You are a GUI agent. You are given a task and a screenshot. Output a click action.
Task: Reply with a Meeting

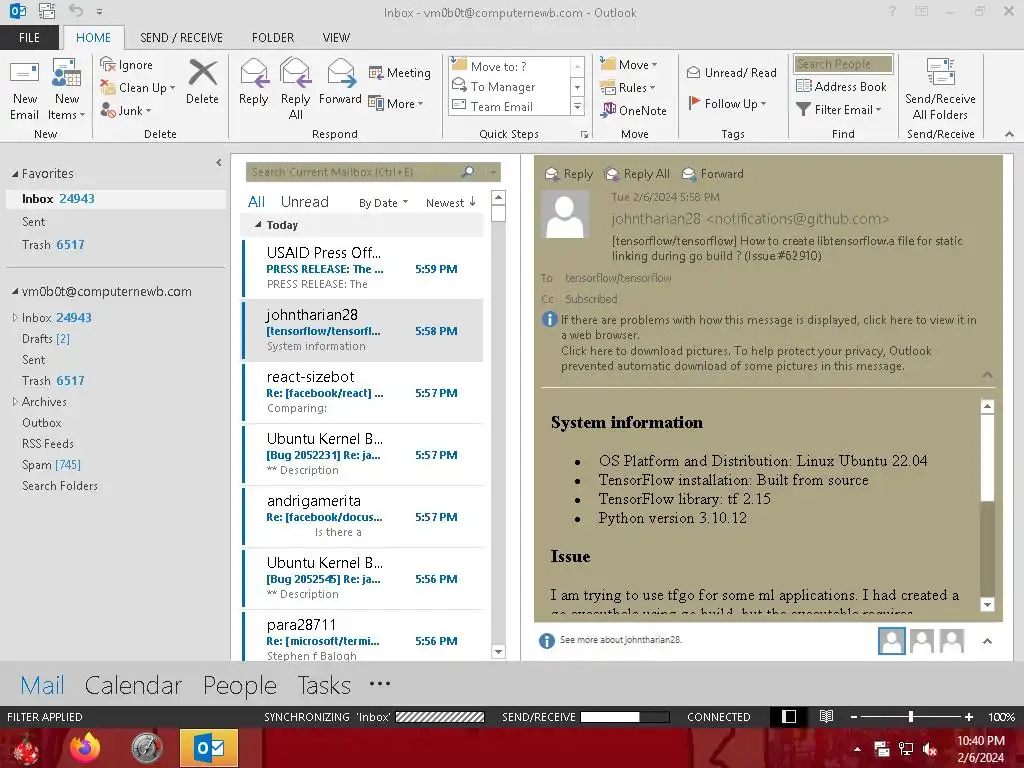click(x=400, y=72)
